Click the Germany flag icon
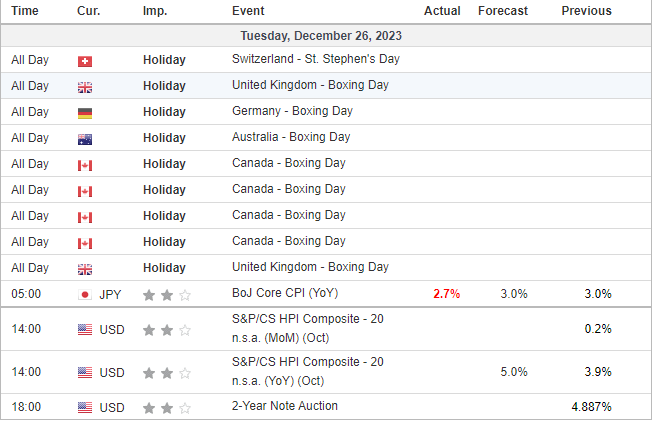Screen dimensions: 657x425 [85, 112]
